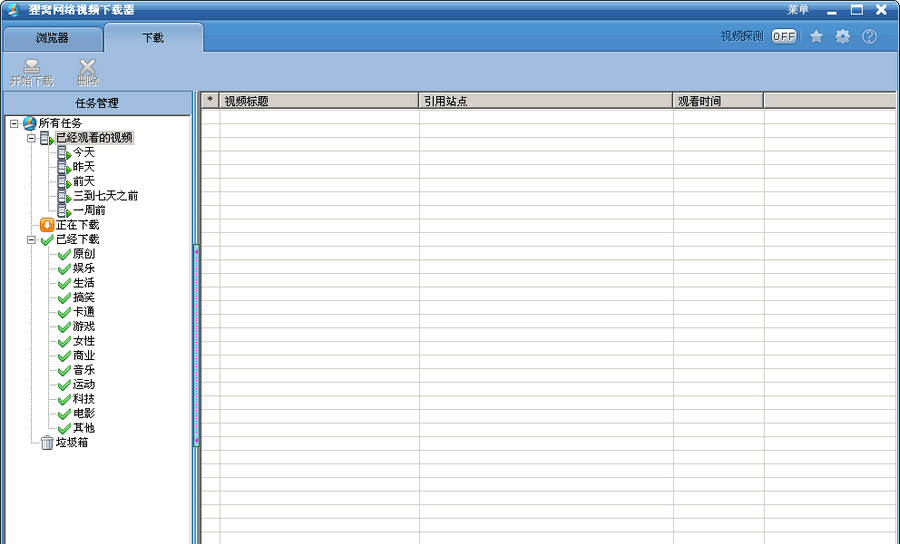This screenshot has height=544, width=900.
Task: Toggle the video detection OFF switch
Action: [x=784, y=36]
